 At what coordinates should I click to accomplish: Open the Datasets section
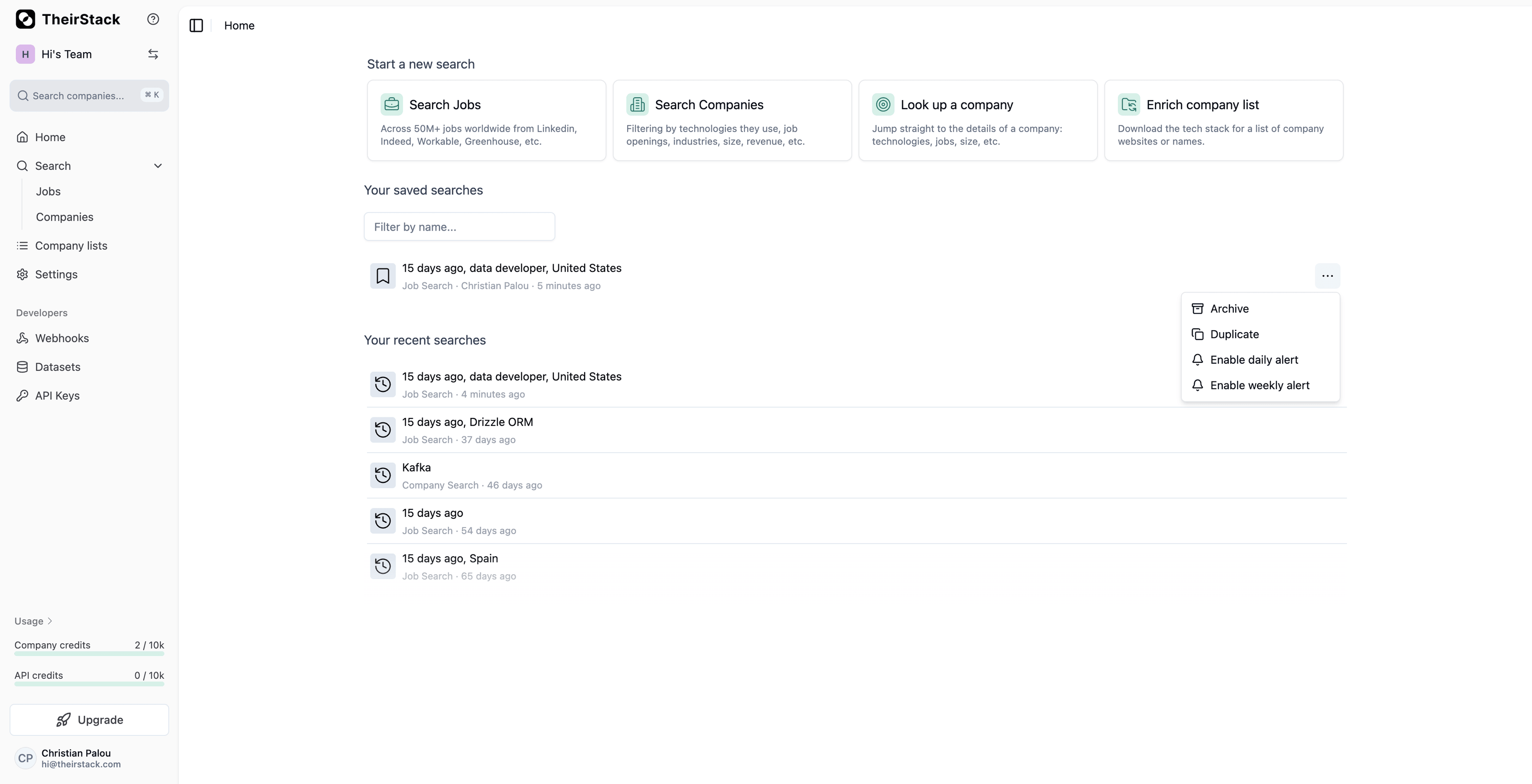click(x=57, y=367)
